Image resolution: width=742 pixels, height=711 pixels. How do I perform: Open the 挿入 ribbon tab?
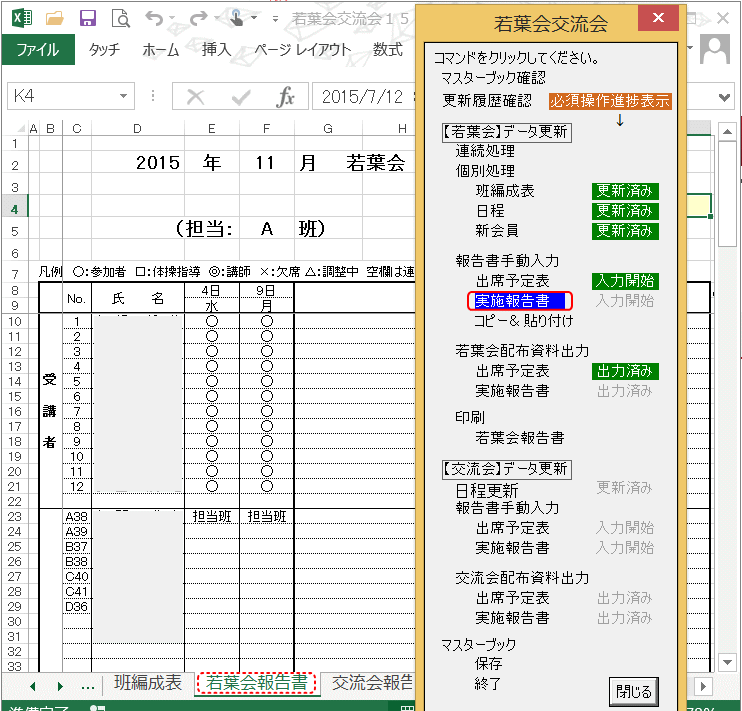(217, 49)
